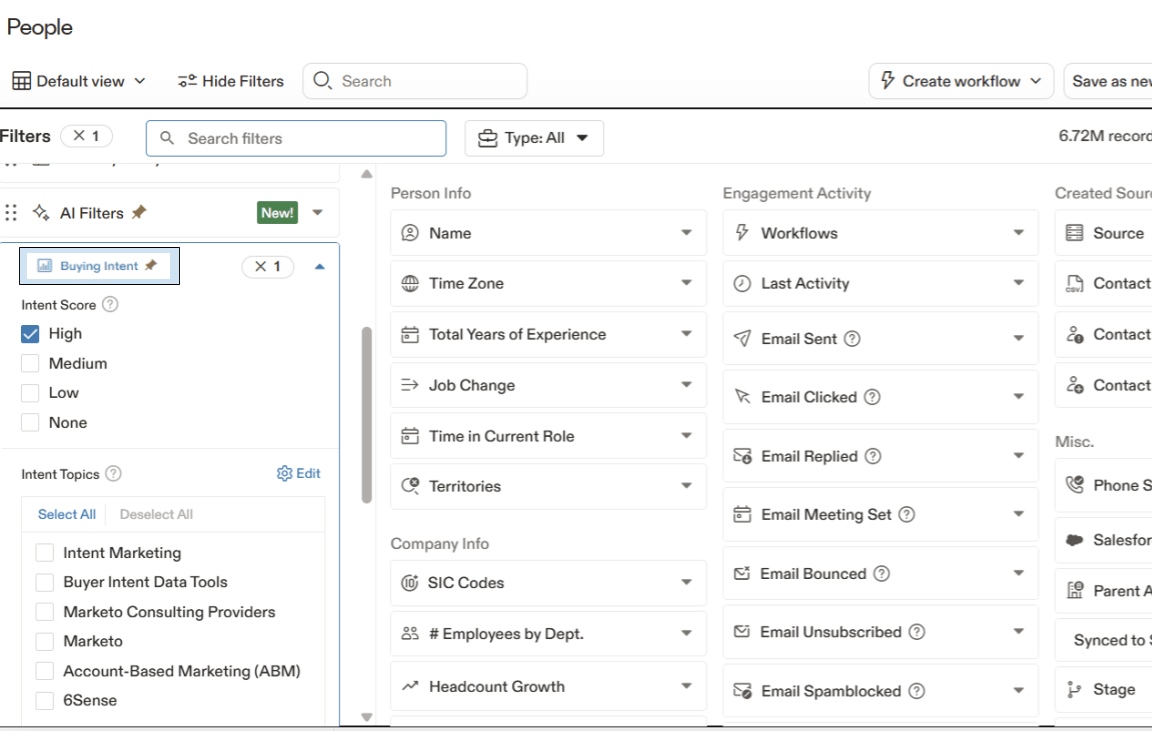
Task: Click the Buying Intent filter tag
Action: click(x=98, y=266)
